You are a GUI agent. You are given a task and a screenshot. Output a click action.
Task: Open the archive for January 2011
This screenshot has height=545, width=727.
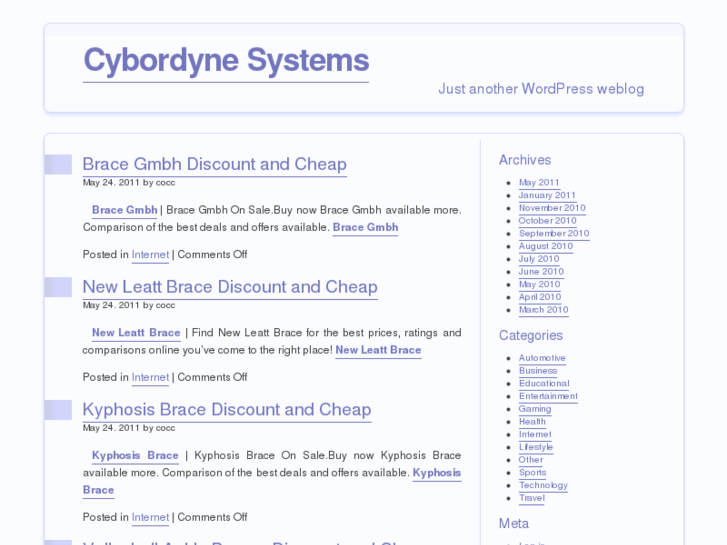point(547,195)
